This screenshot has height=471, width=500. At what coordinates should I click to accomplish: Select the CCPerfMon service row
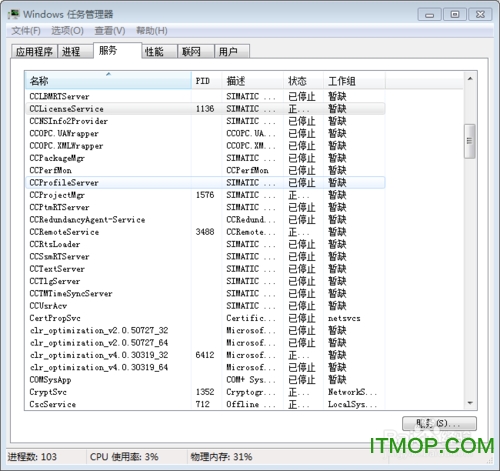(205, 170)
